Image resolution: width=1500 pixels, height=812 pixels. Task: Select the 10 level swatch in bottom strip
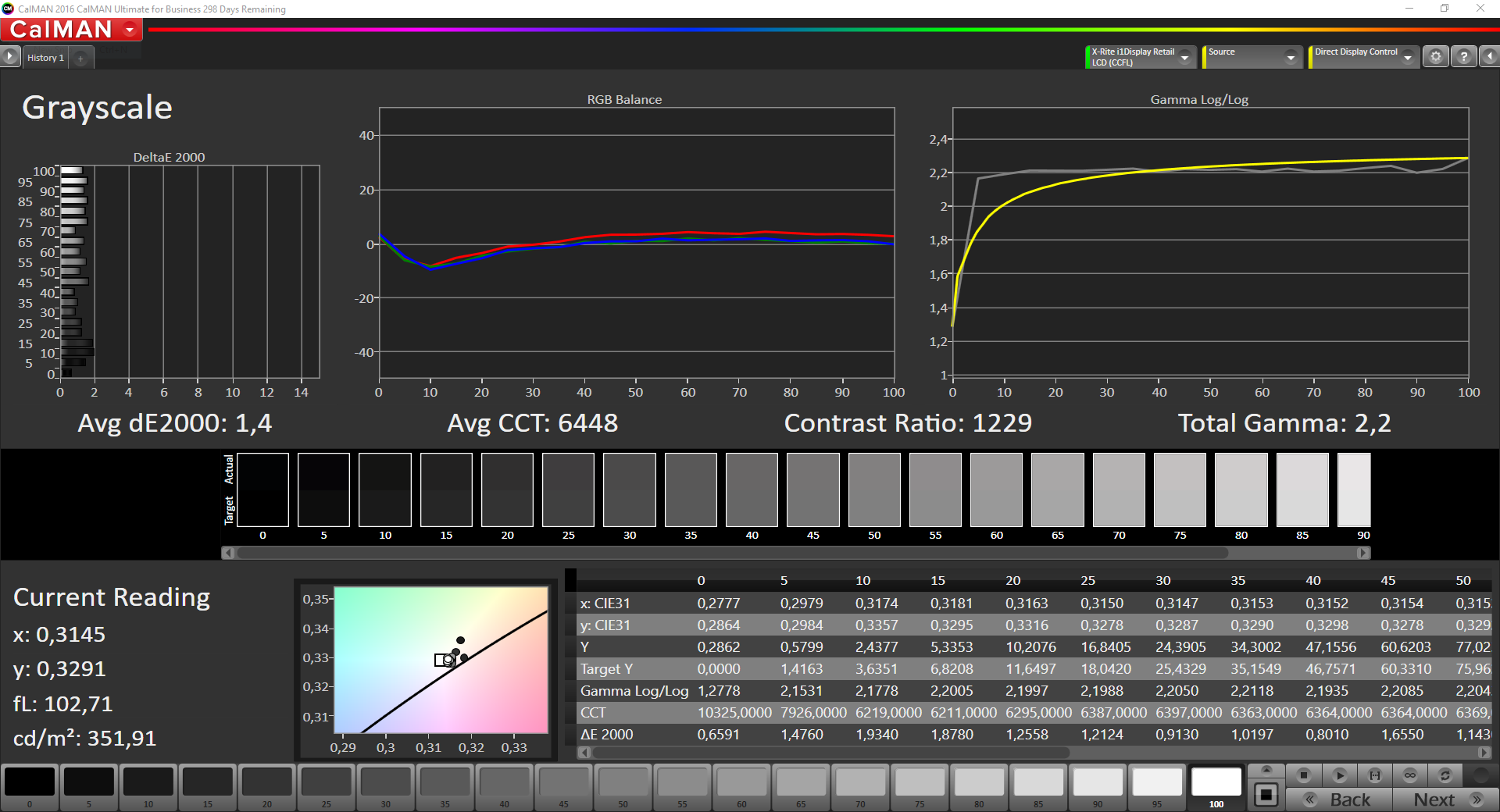tap(148, 787)
